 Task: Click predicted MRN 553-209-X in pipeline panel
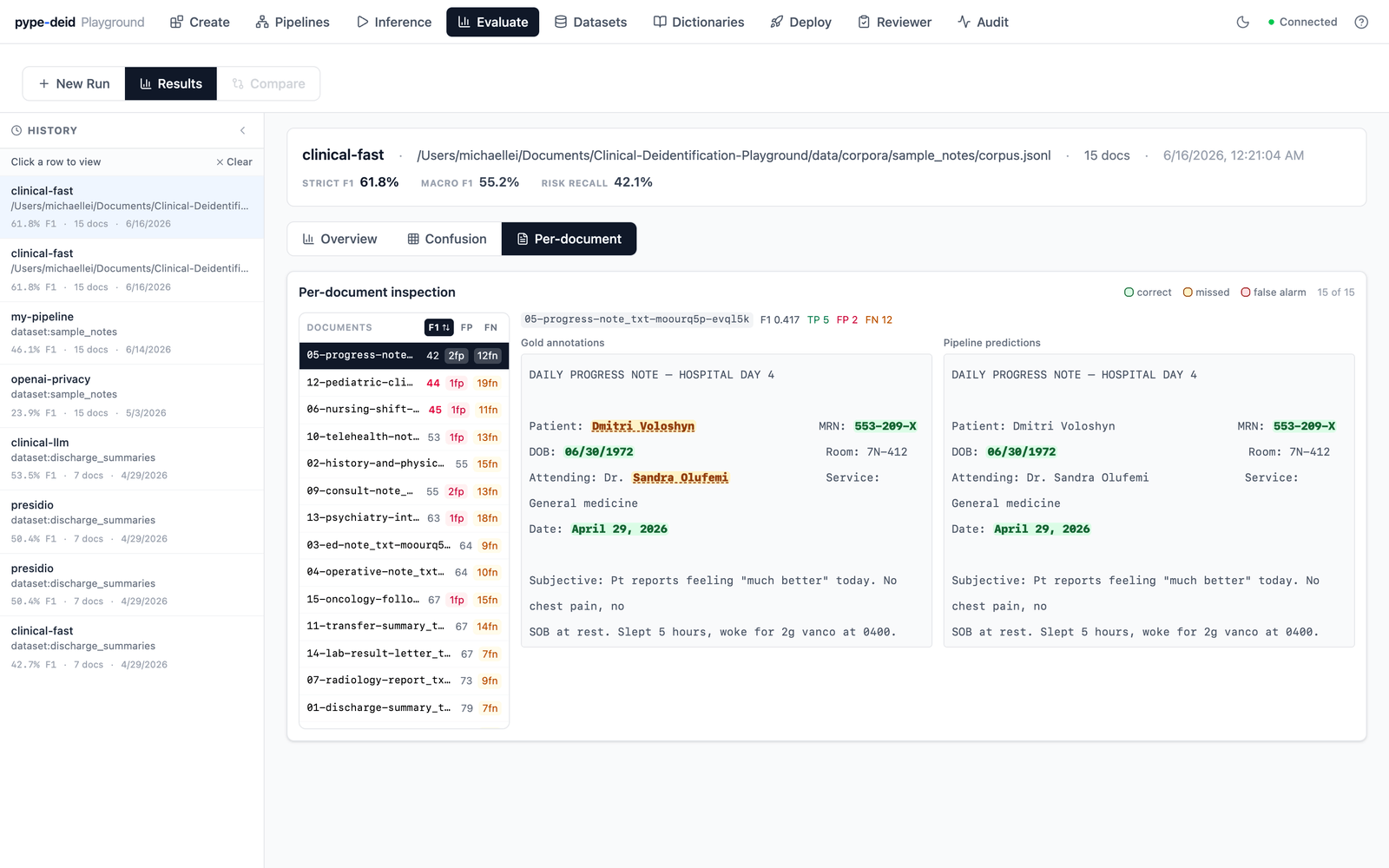click(1304, 426)
